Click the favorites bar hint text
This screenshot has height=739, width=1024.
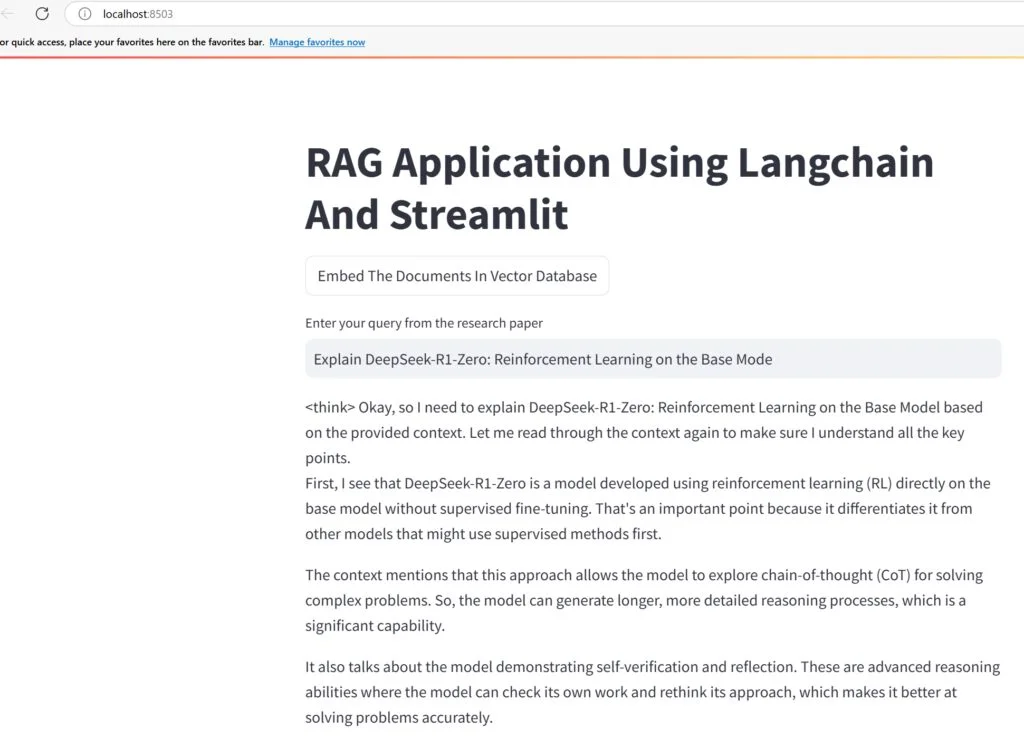[132, 43]
